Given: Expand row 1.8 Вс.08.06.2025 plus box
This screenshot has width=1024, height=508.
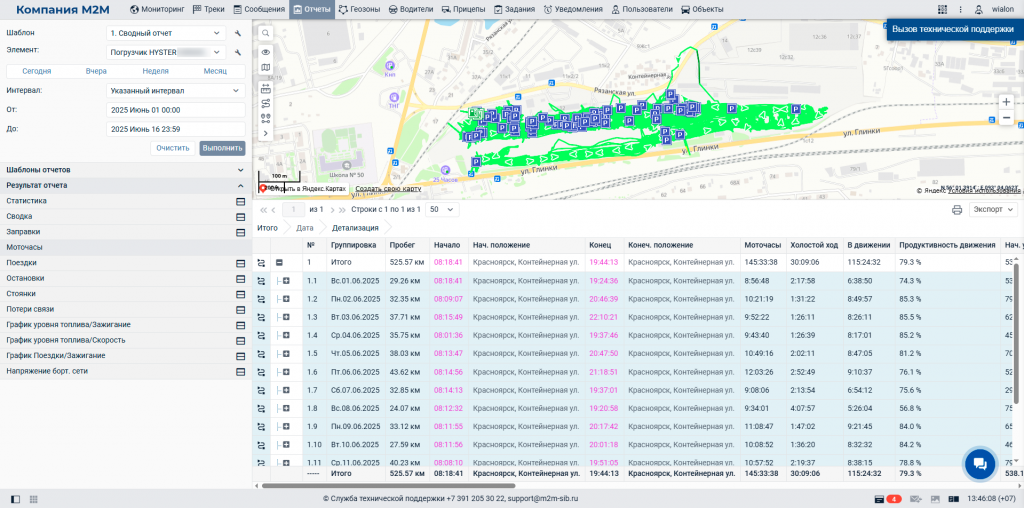Looking at the screenshot, I should pyautogui.click(x=286, y=408).
